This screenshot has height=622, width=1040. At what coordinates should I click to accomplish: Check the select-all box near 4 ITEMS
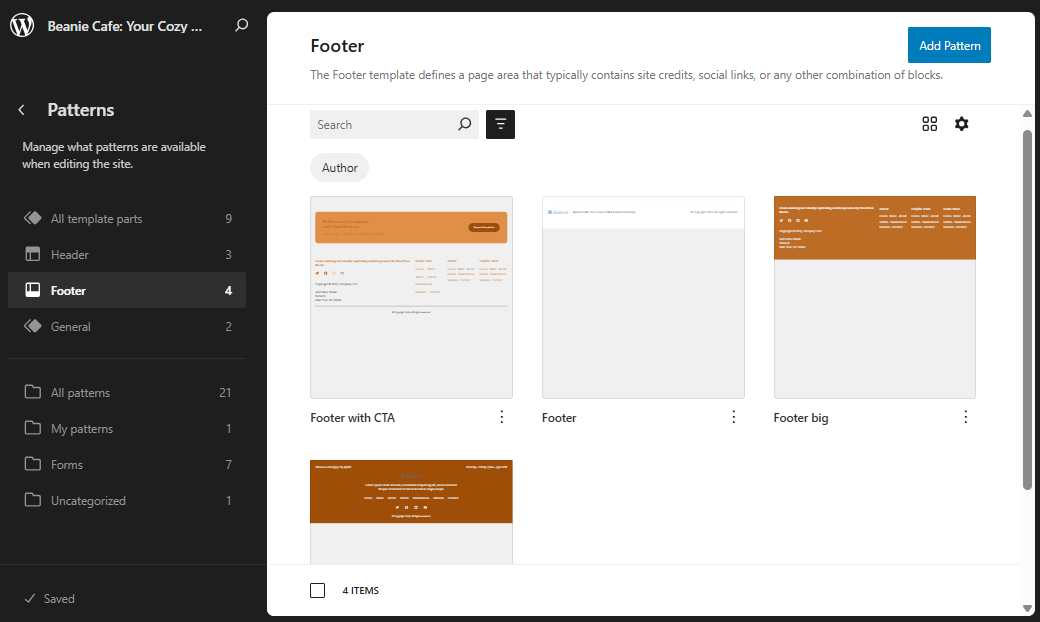click(x=317, y=590)
